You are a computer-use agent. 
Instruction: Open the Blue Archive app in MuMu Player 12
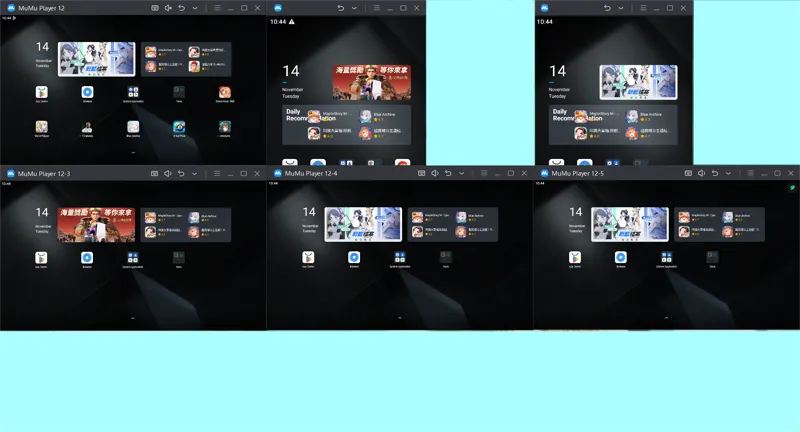(133, 126)
